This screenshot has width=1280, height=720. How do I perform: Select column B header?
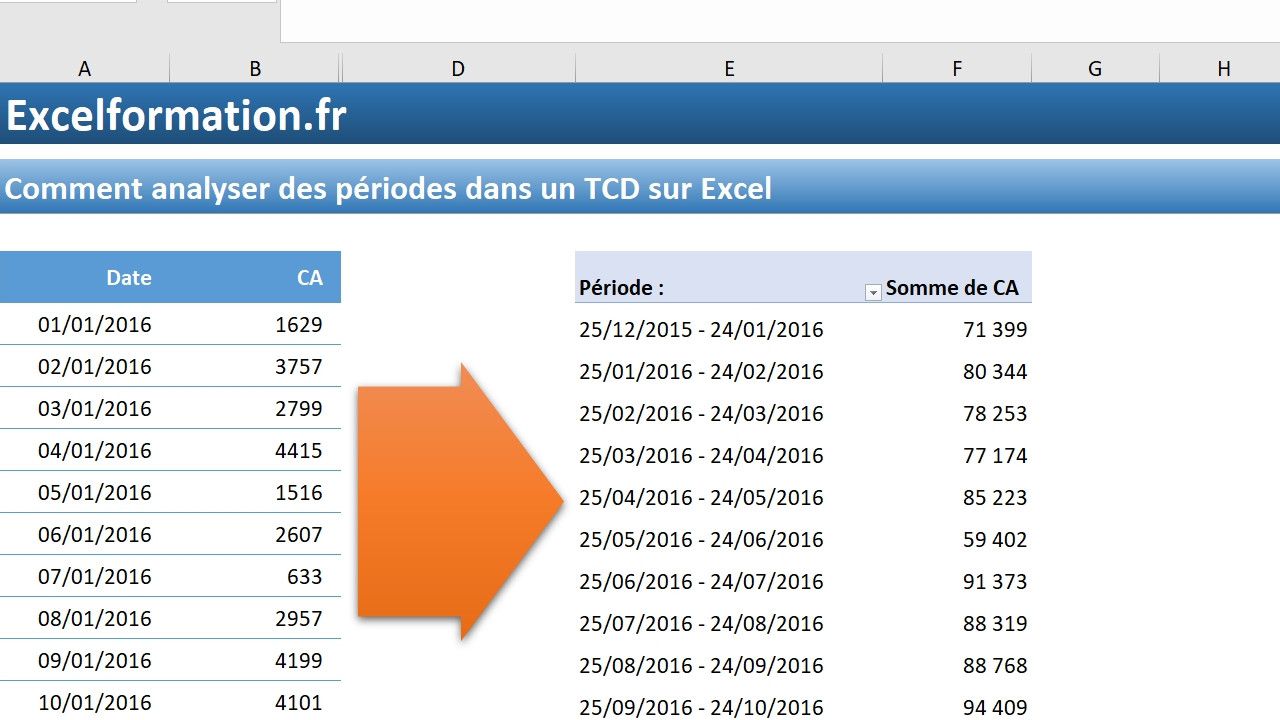255,68
